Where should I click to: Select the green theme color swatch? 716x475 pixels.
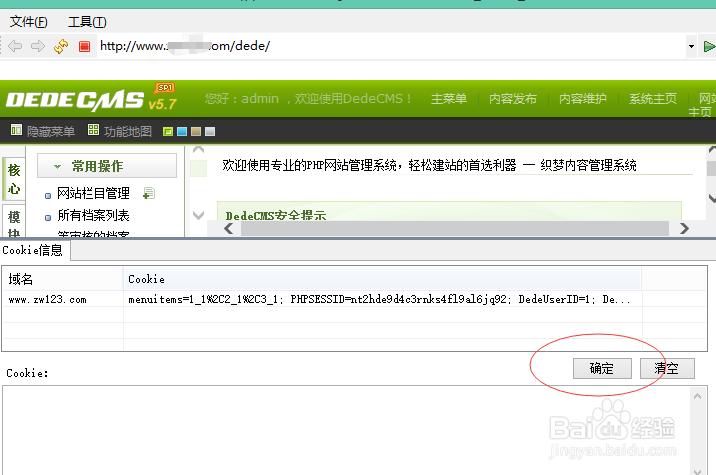(168, 132)
